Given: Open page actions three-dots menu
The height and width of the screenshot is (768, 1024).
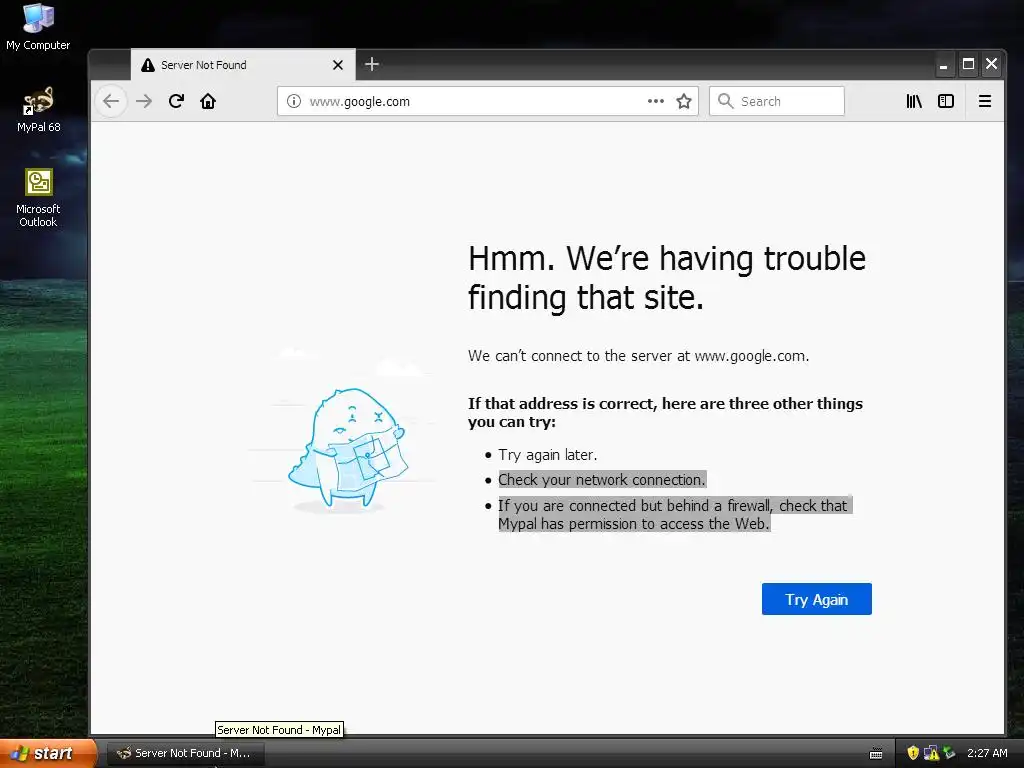Looking at the screenshot, I should (656, 101).
